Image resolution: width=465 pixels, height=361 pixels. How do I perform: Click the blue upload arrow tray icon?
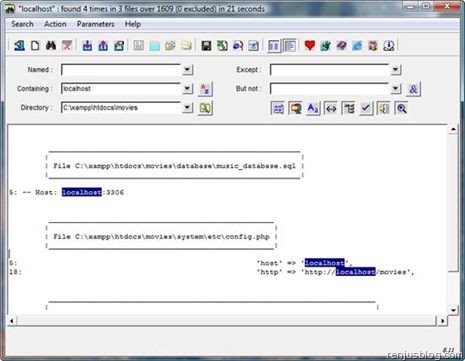click(103, 45)
